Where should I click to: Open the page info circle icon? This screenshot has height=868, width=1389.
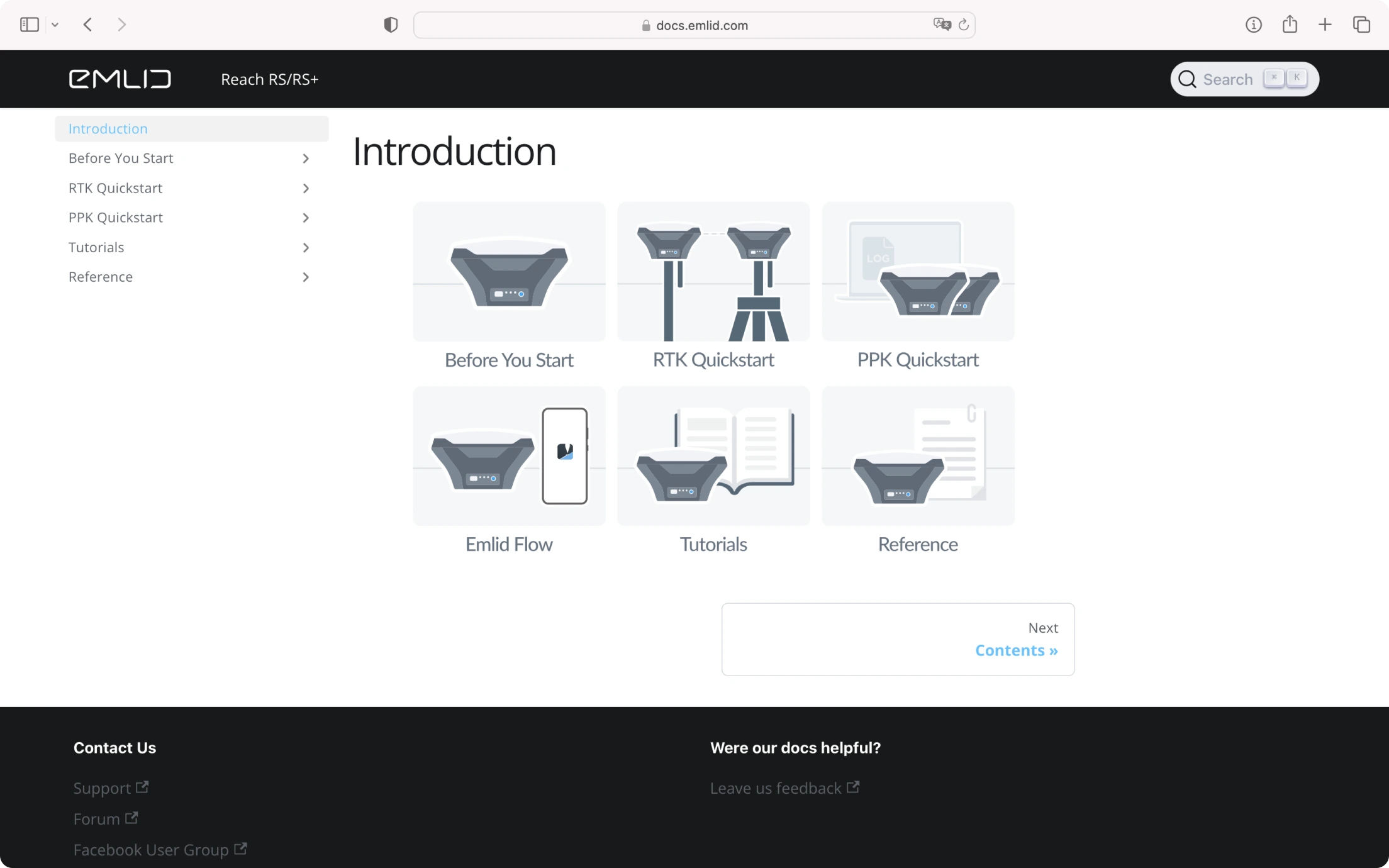[x=1254, y=25]
